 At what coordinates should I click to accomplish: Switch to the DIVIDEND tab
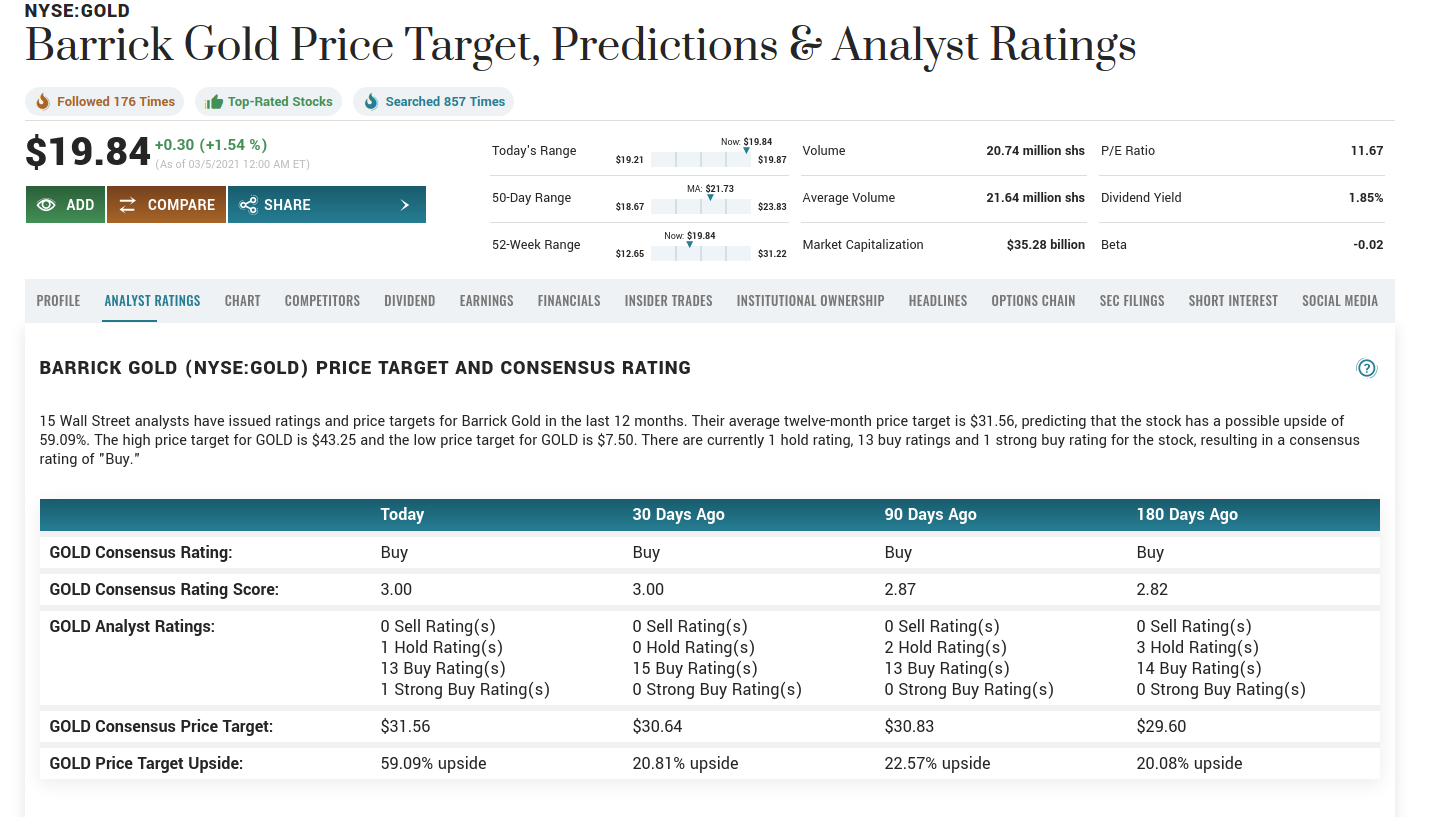(x=409, y=300)
